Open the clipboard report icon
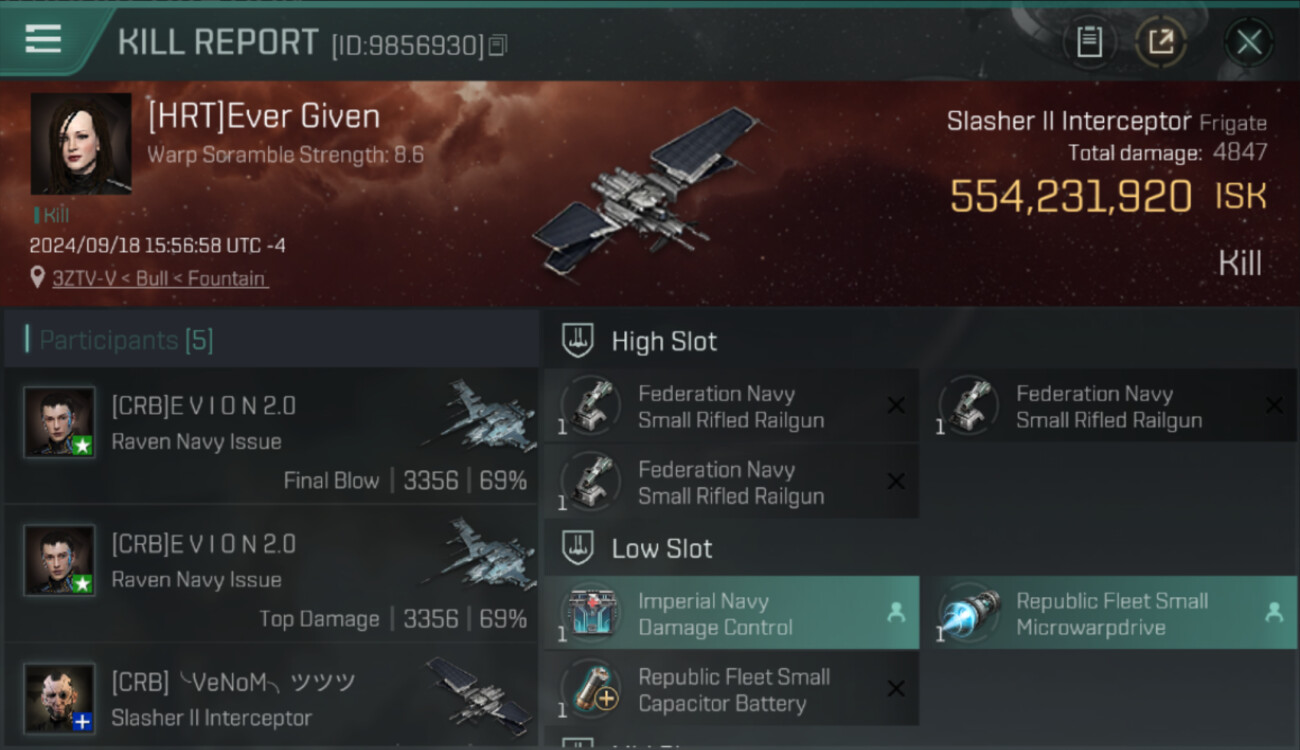 click(x=1089, y=42)
